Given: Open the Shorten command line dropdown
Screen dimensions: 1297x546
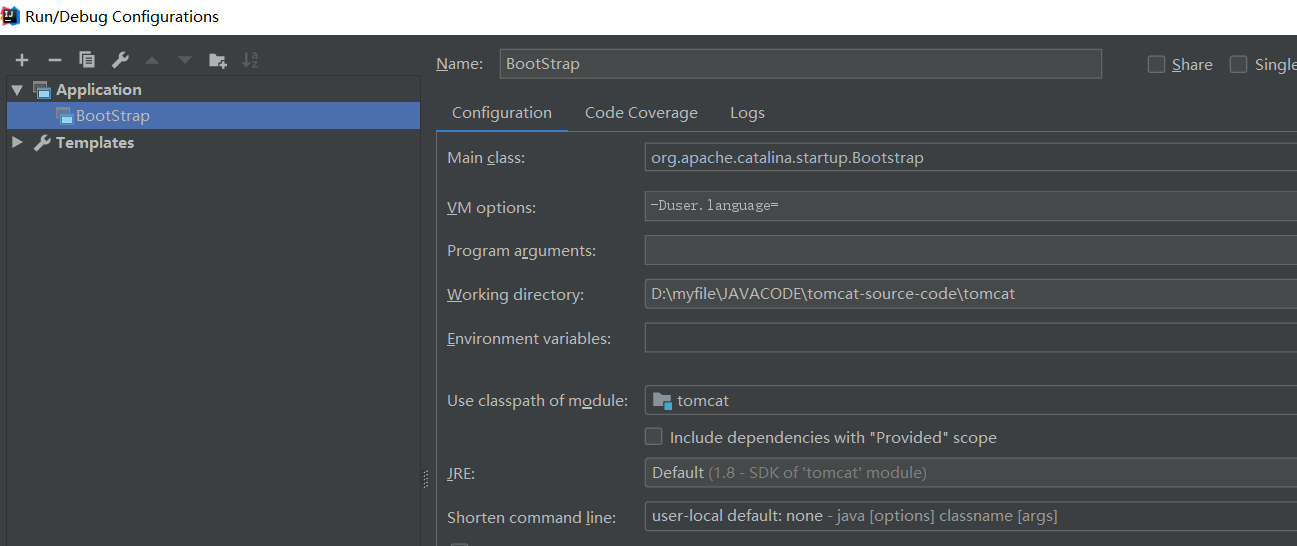Looking at the screenshot, I should click(x=970, y=516).
